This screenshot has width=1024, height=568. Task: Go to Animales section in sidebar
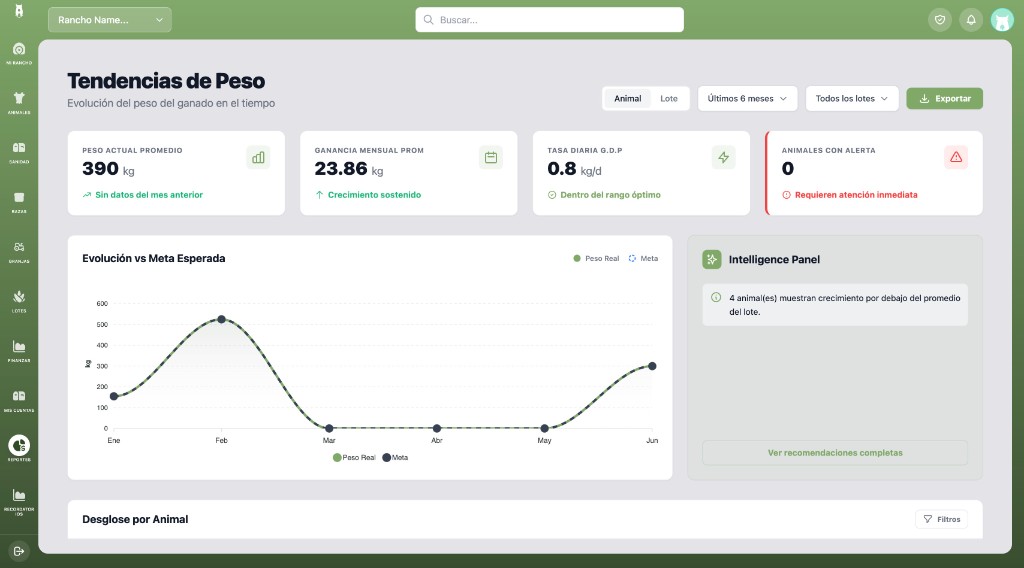19,103
